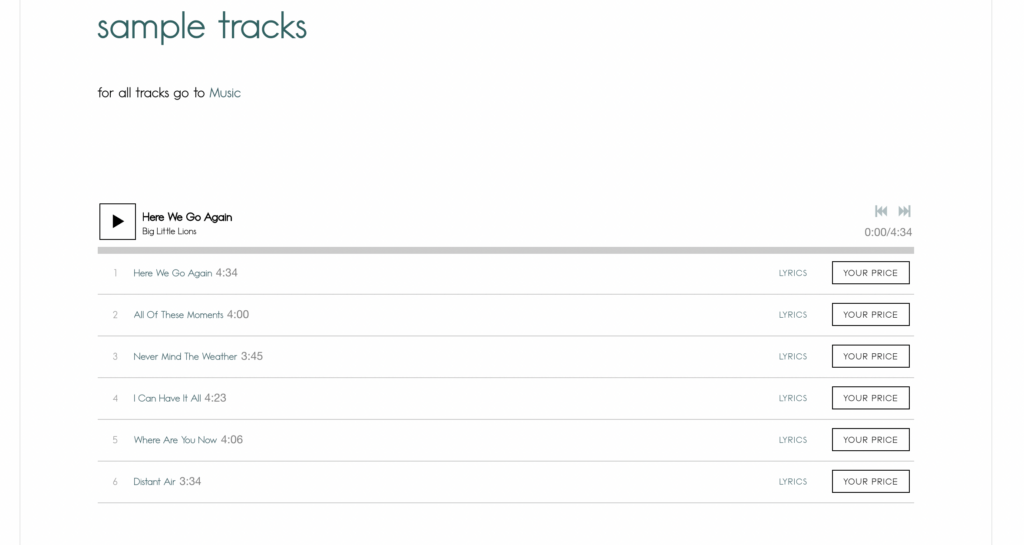Image resolution: width=1024 pixels, height=545 pixels.
Task: Play the Distant Air track
Action: point(154,482)
